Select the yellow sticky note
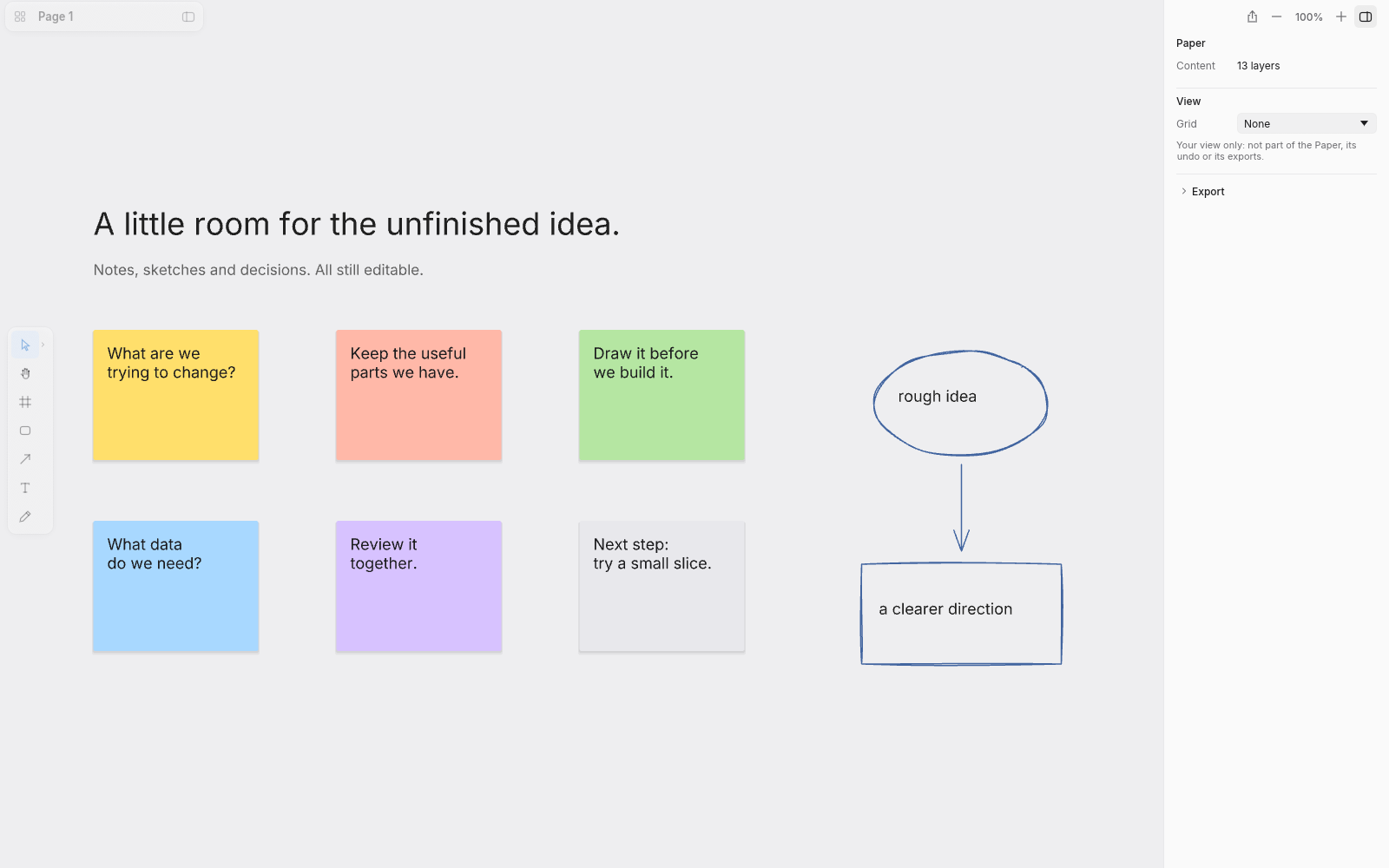The width and height of the screenshot is (1389, 868). pos(176,395)
